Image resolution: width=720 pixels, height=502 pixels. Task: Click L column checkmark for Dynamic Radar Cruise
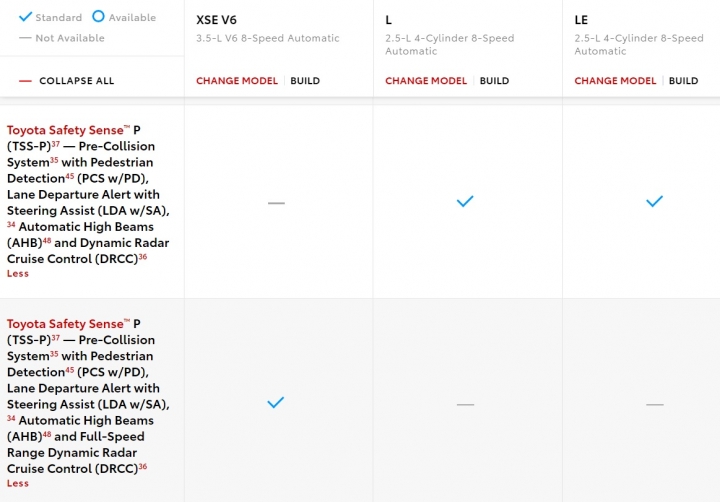pyautogui.click(x=465, y=201)
